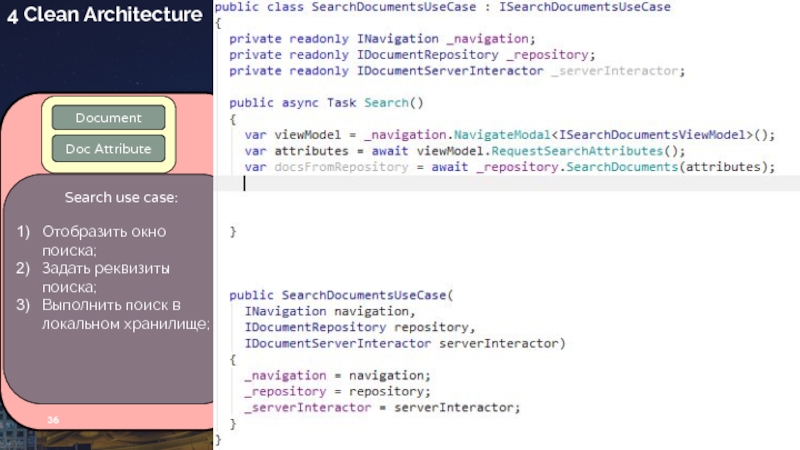Click the RequestSearchAttributes method call
This screenshot has height=450, width=800.
point(577,151)
